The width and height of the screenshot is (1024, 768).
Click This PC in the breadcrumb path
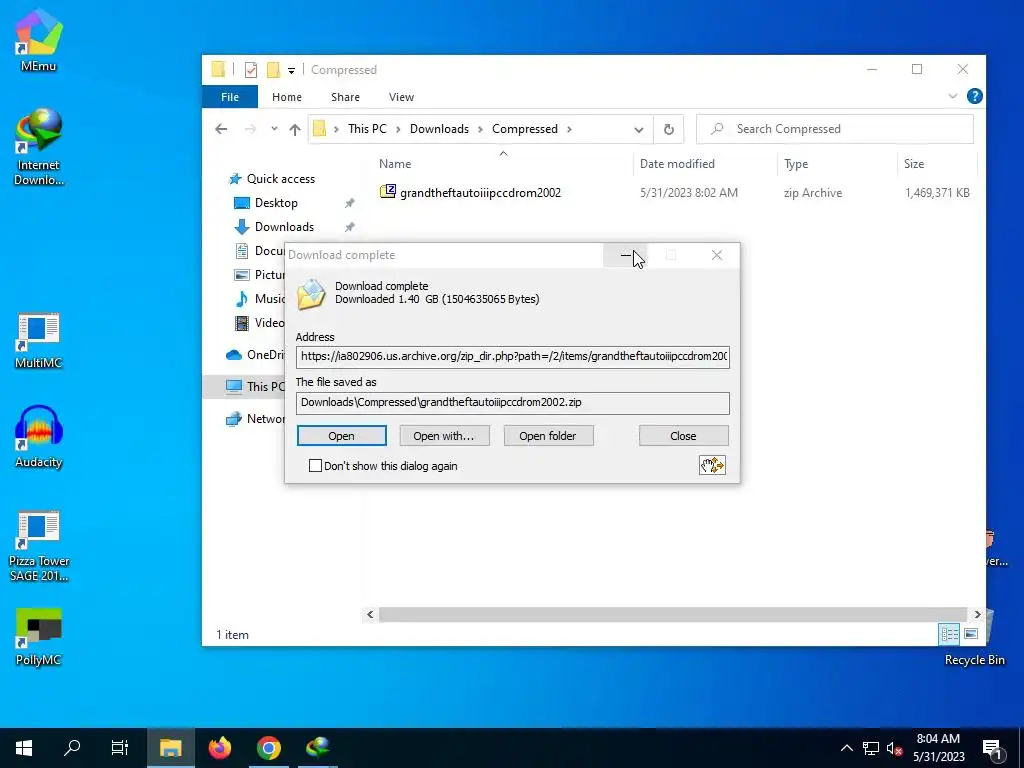pyautogui.click(x=367, y=129)
